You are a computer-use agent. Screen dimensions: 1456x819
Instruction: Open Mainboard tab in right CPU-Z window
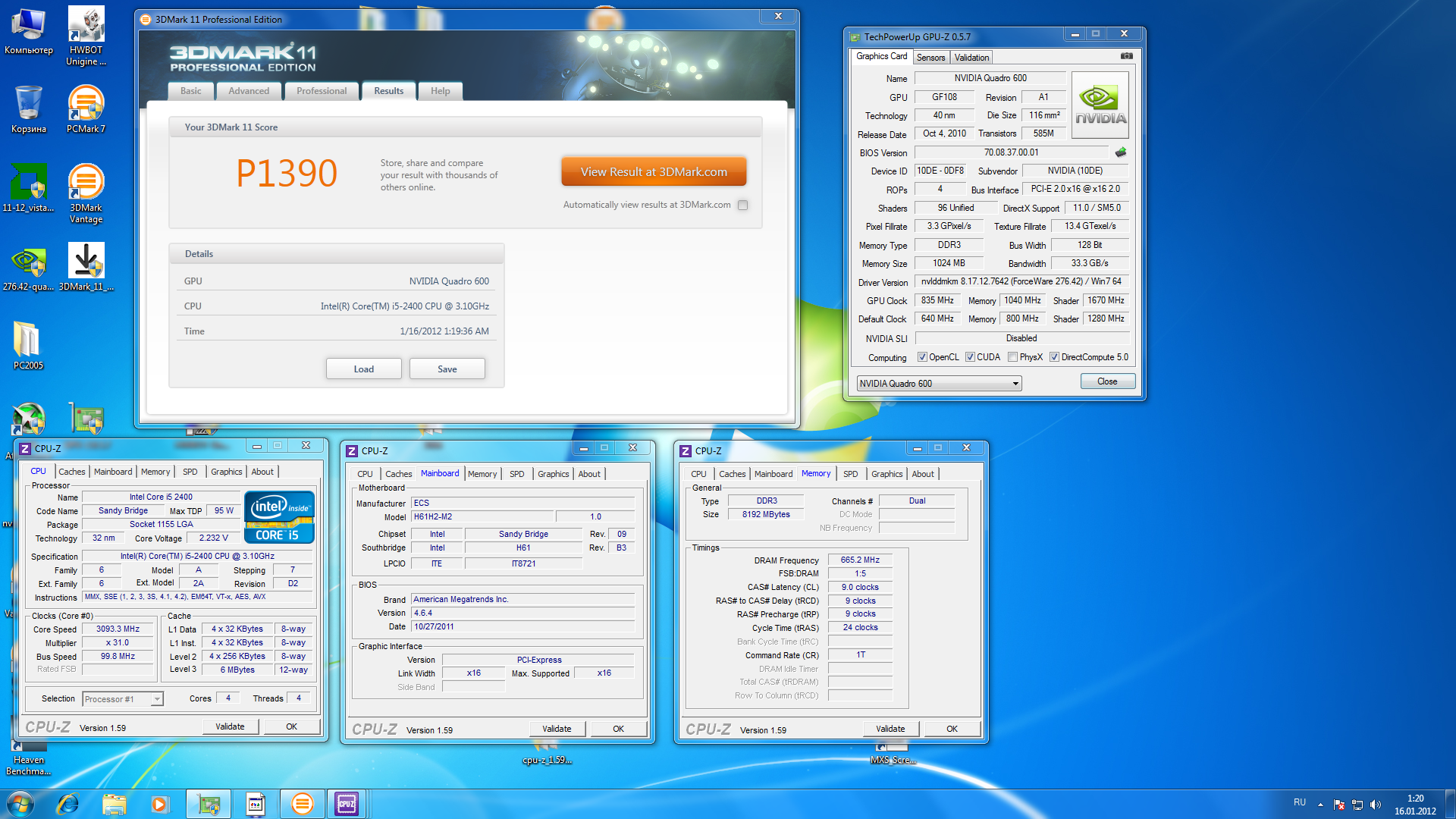click(773, 474)
